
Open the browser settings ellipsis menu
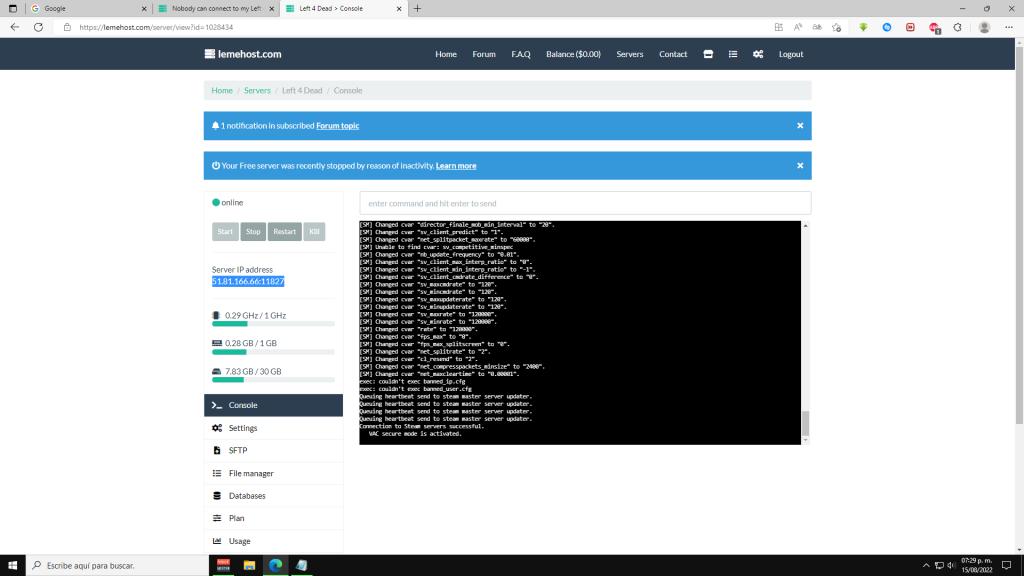coord(1009,27)
